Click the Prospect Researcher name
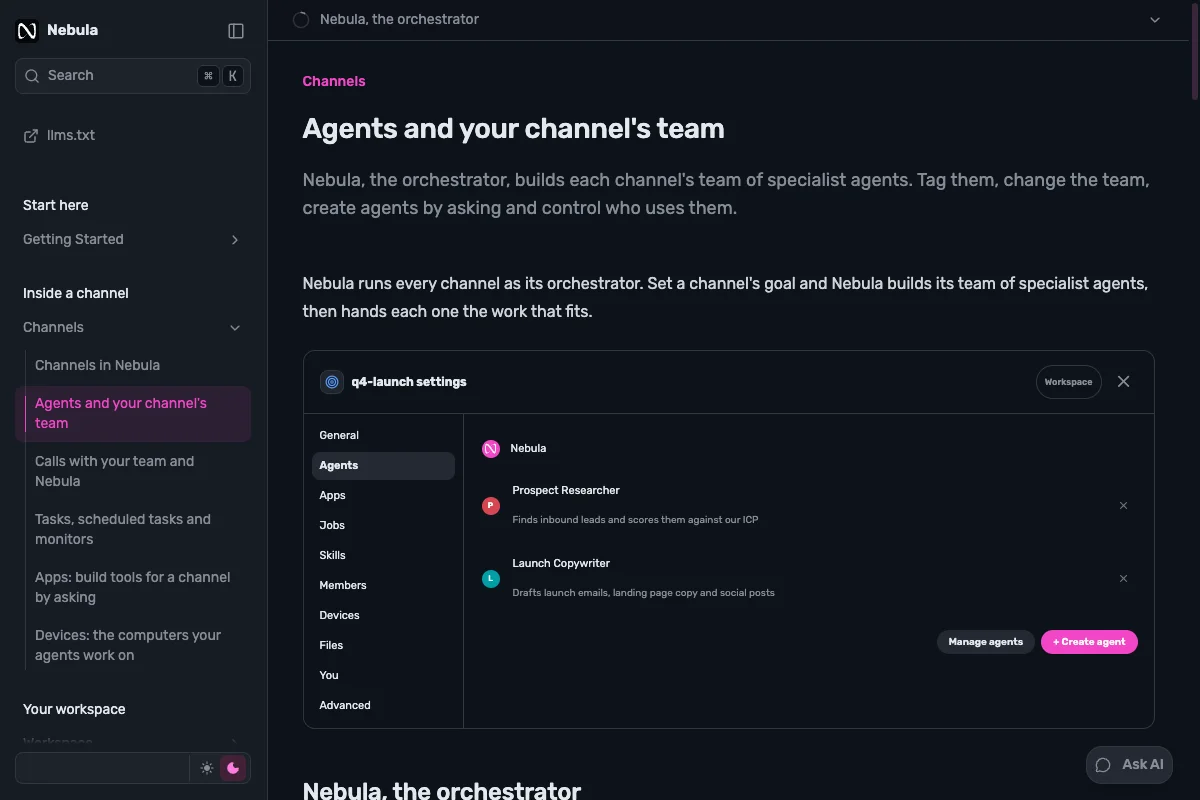Image resolution: width=1200 pixels, height=800 pixels. [x=566, y=490]
